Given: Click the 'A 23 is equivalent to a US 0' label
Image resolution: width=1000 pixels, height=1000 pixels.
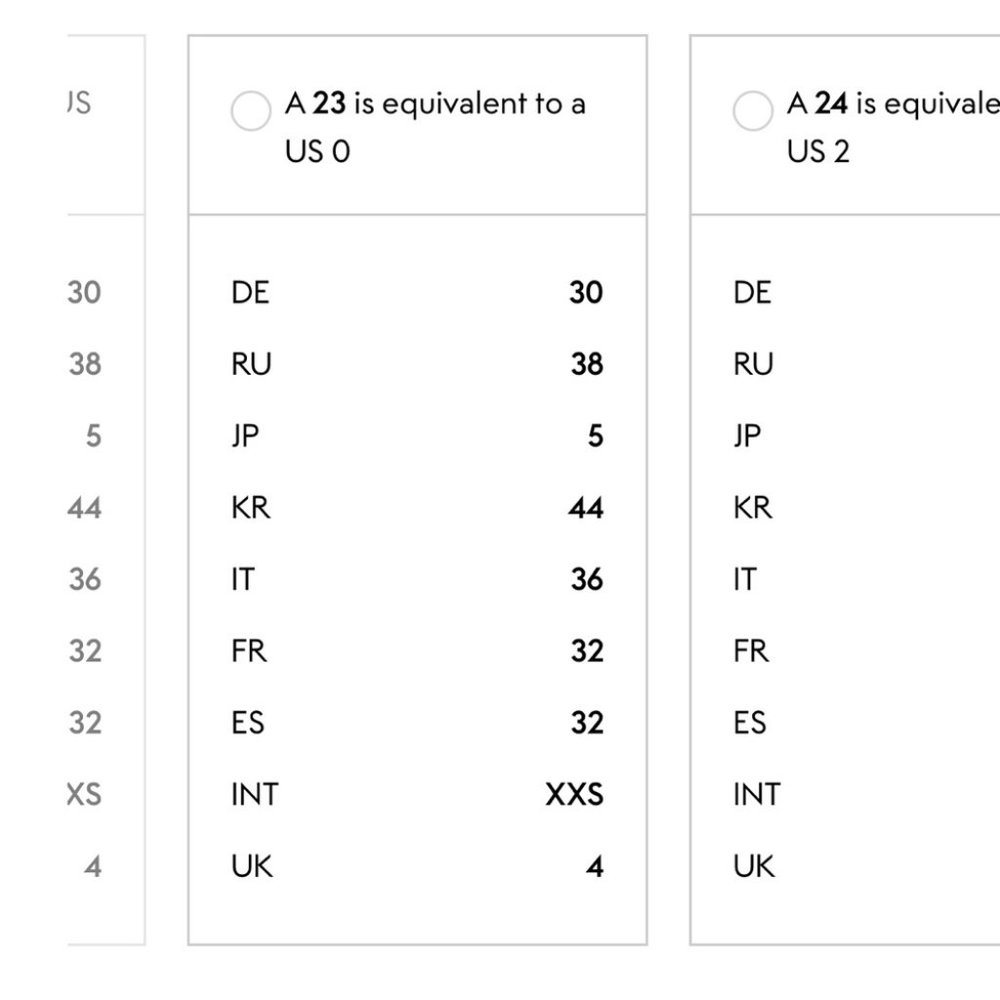Looking at the screenshot, I should pyautogui.click(x=435, y=127).
